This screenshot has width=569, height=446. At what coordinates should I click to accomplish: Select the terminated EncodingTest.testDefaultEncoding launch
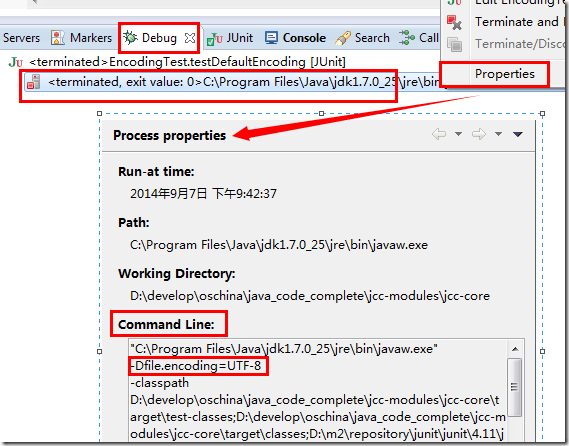187,62
